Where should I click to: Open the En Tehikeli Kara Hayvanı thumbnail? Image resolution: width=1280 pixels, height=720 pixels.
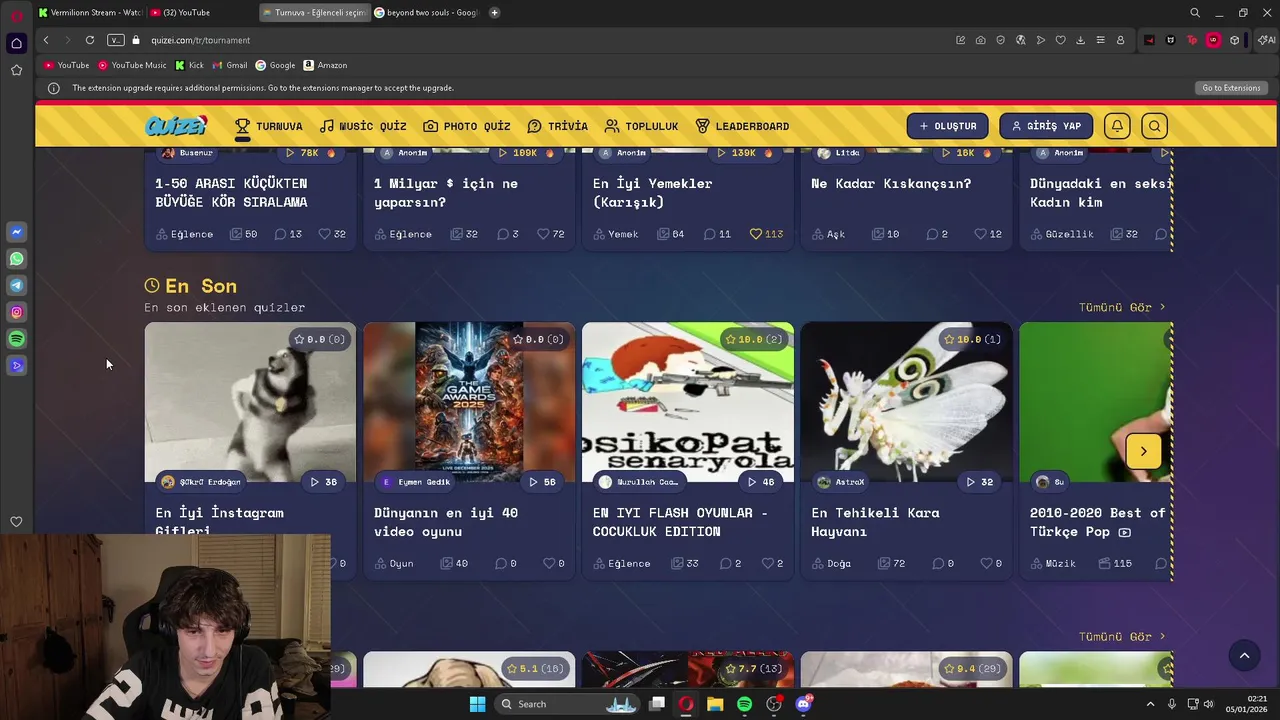point(906,403)
